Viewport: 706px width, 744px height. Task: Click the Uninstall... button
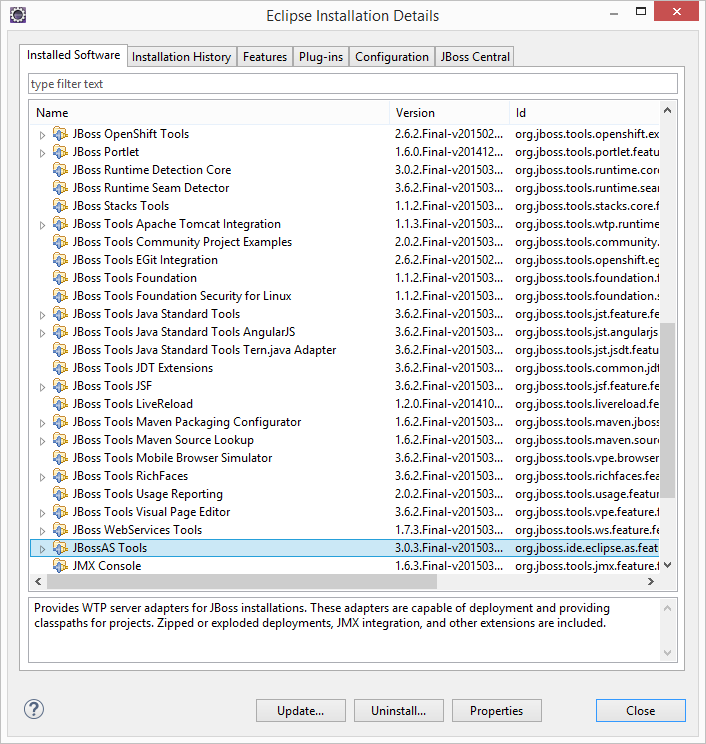pos(399,711)
